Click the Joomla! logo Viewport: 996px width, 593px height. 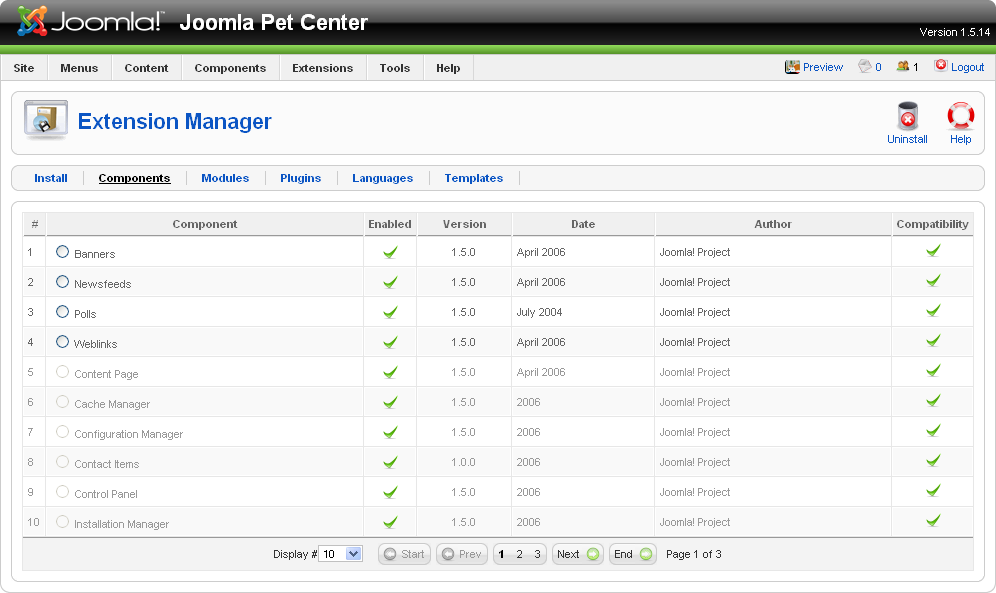tap(90, 22)
